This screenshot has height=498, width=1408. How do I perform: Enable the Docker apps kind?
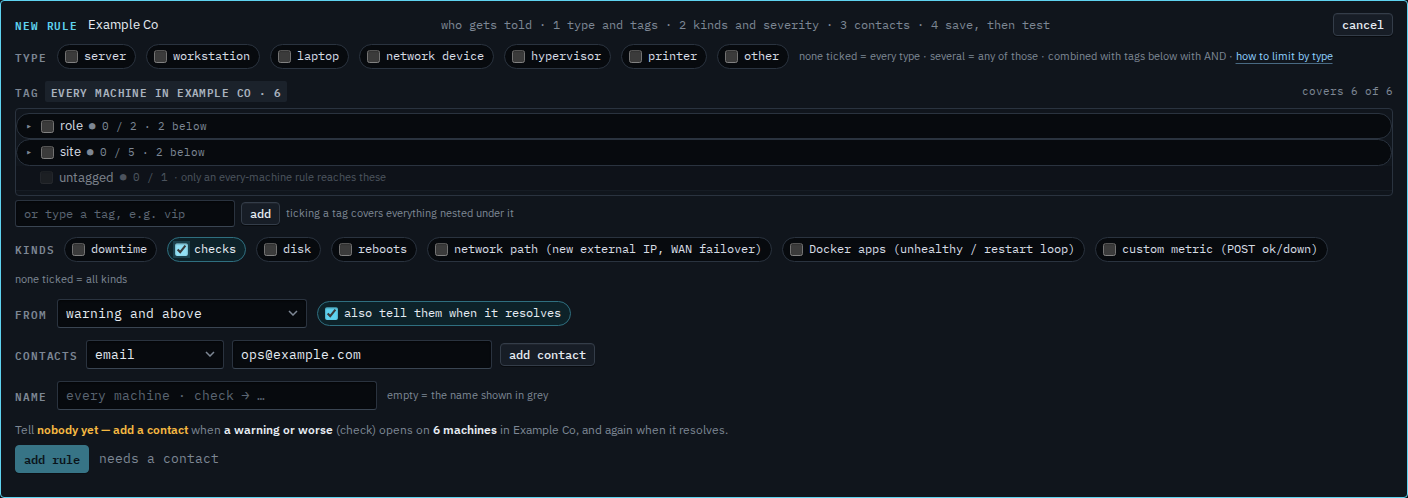coord(796,250)
